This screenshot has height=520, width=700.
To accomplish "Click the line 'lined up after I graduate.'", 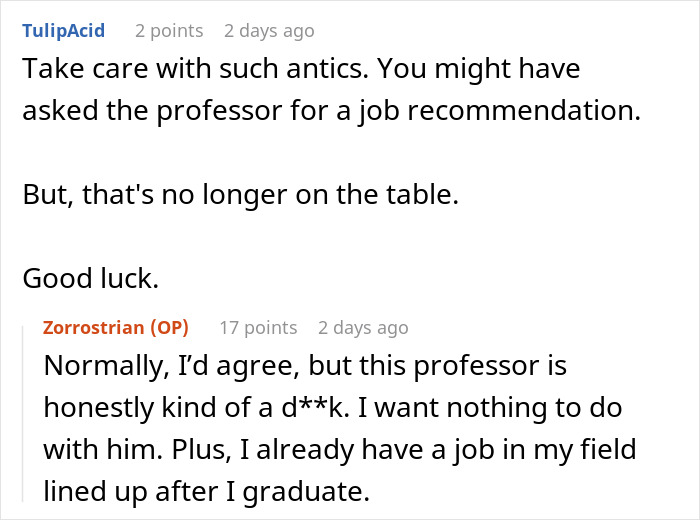I will coord(207,492).
